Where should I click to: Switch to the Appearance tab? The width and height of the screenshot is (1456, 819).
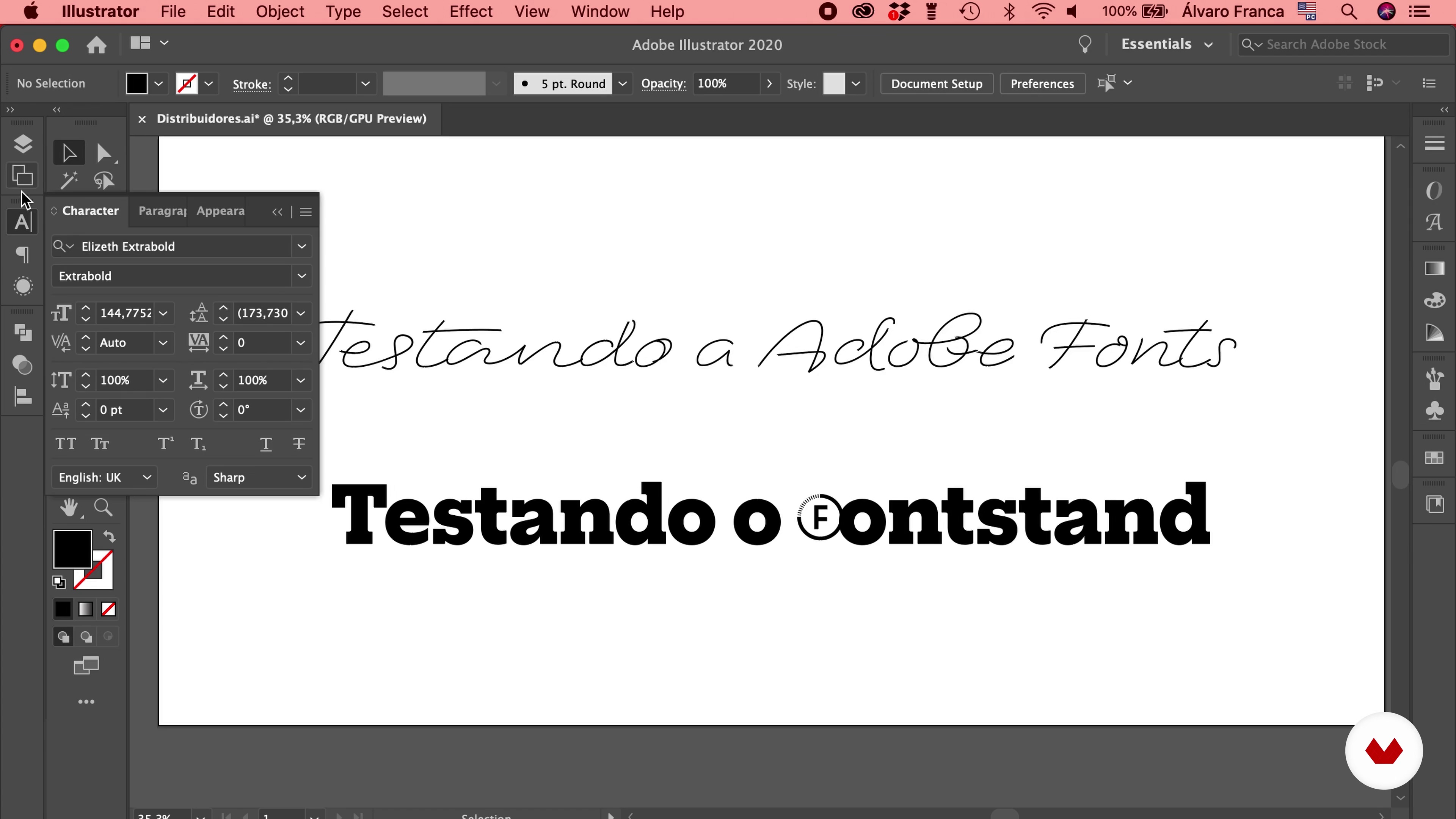pos(220,211)
